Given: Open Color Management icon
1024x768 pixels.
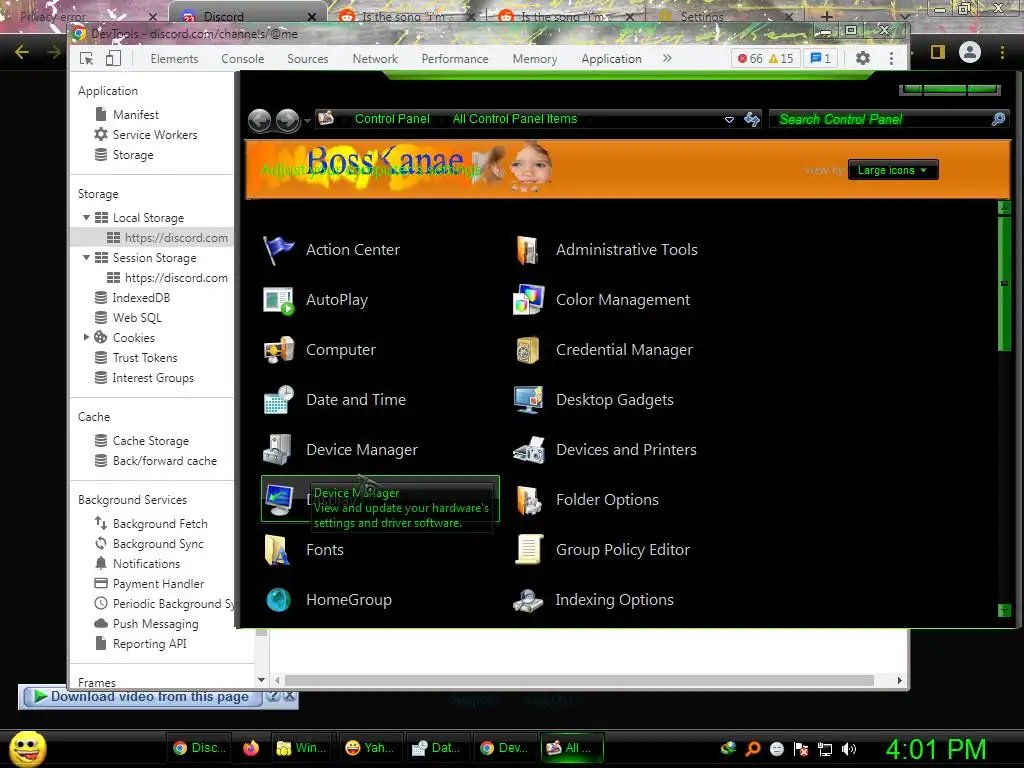Looking at the screenshot, I should click(x=528, y=300).
